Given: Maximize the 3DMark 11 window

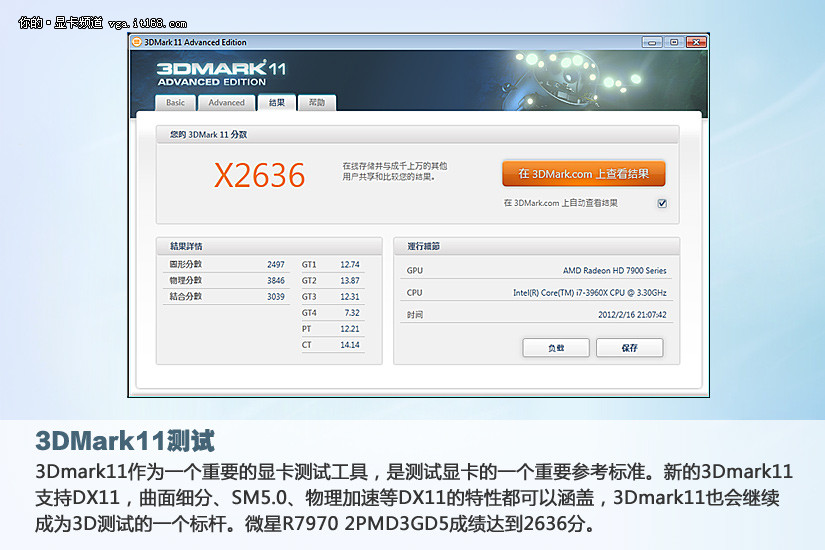Looking at the screenshot, I should tap(674, 42).
